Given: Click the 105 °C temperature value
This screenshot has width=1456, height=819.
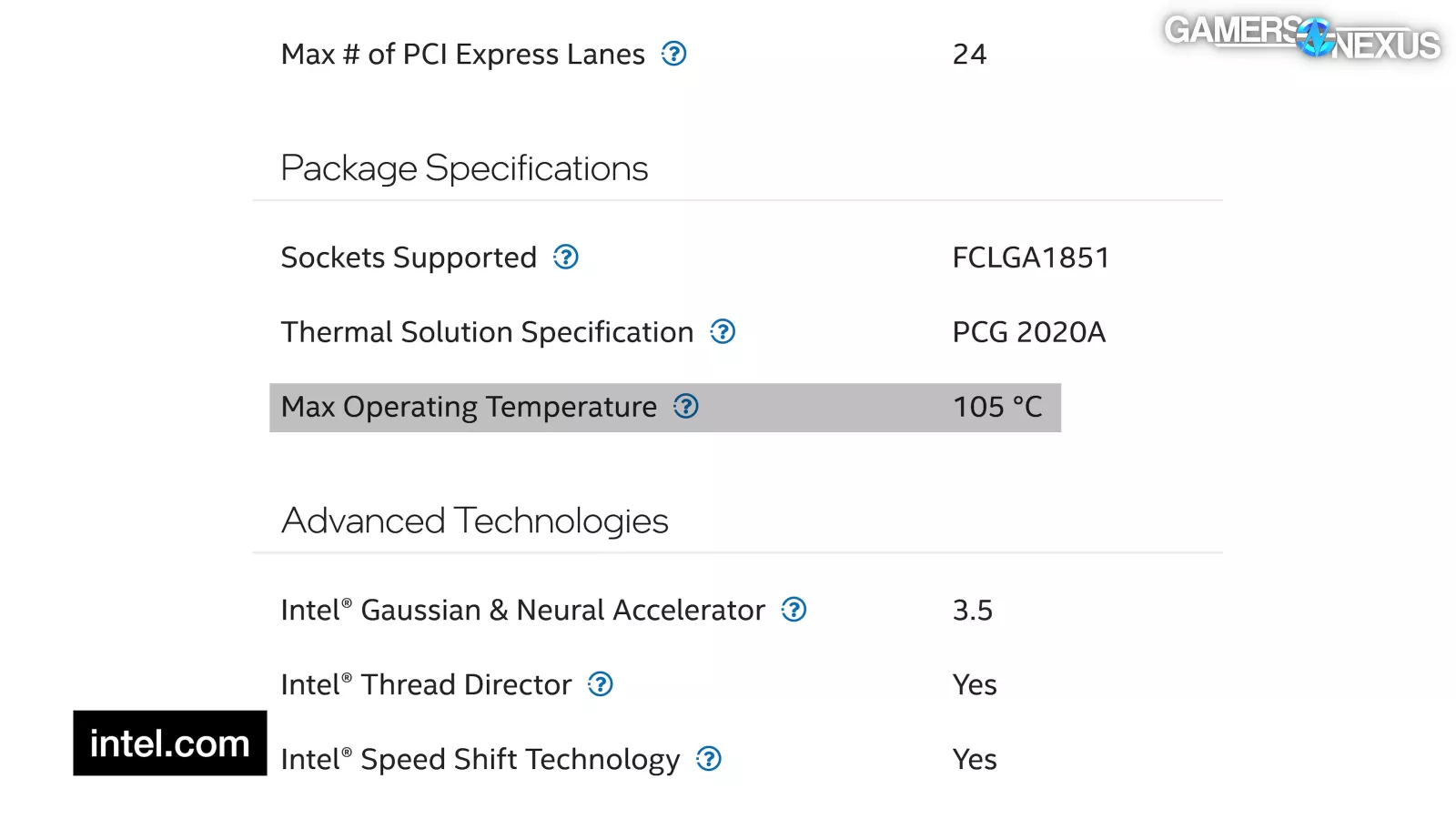Looking at the screenshot, I should 997,407.
